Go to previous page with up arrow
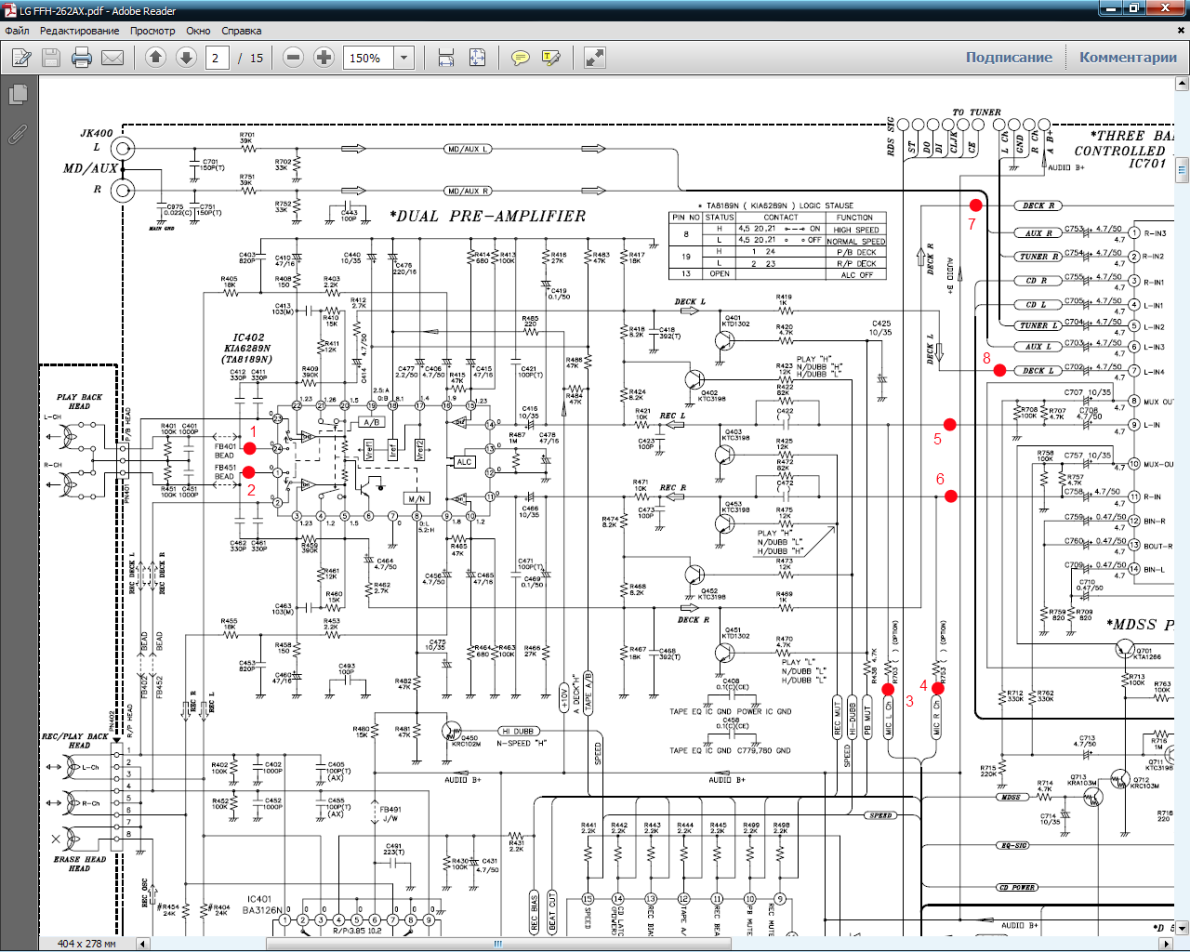This screenshot has height=952, width=1190. (155, 58)
